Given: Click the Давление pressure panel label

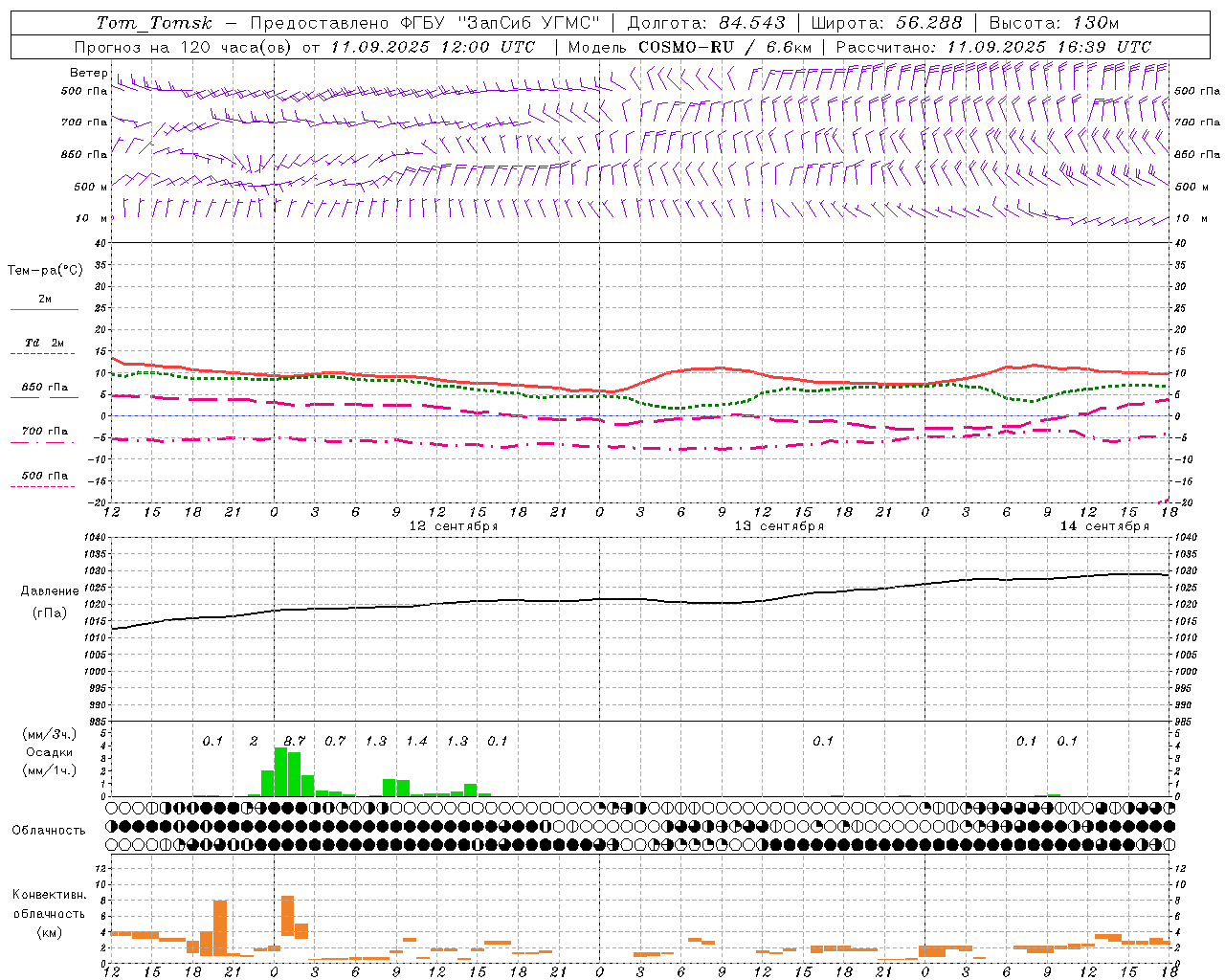Looking at the screenshot, I should [x=50, y=591].
